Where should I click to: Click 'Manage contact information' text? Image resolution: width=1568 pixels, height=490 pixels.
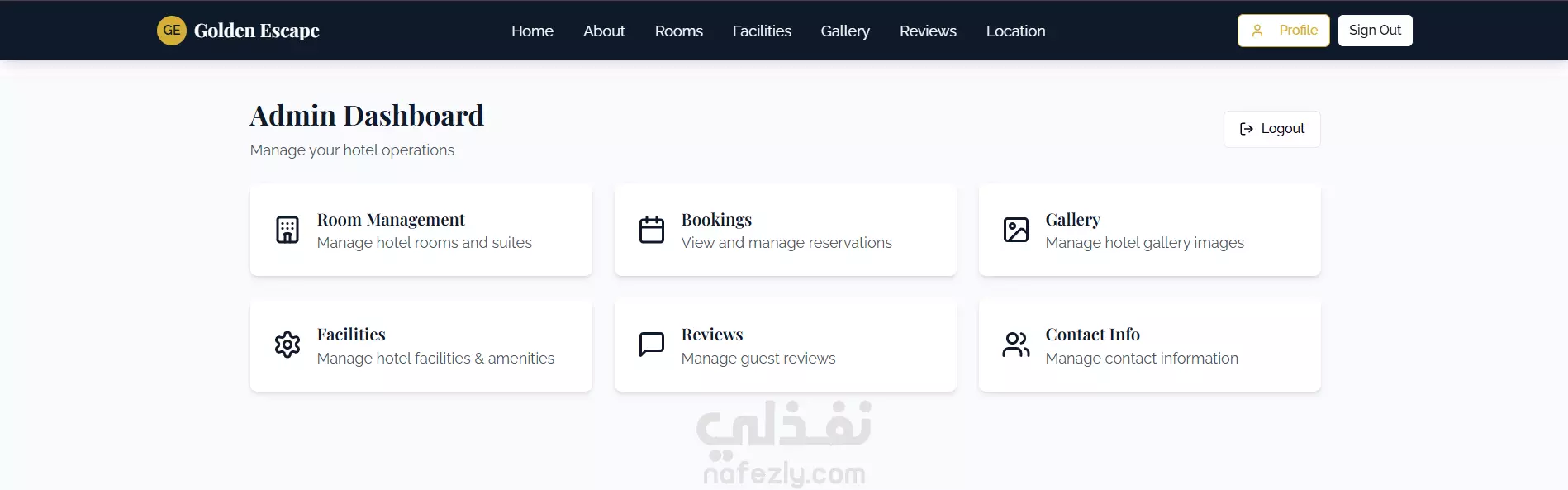[1142, 359]
